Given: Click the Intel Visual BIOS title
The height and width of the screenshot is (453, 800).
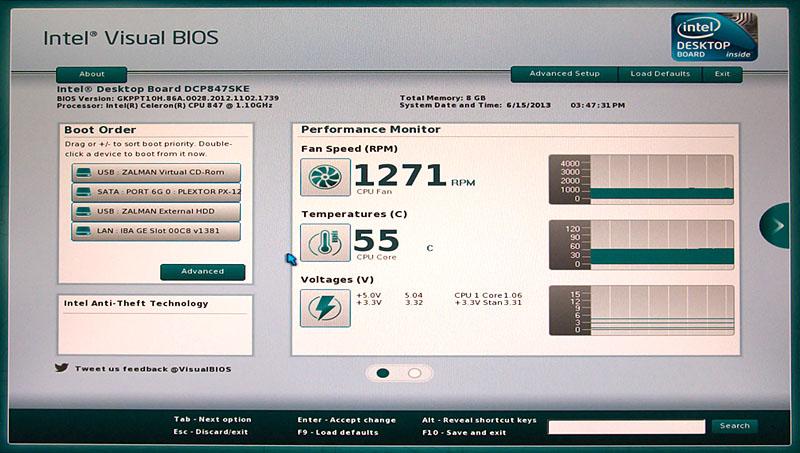Looking at the screenshot, I should pos(131,38).
